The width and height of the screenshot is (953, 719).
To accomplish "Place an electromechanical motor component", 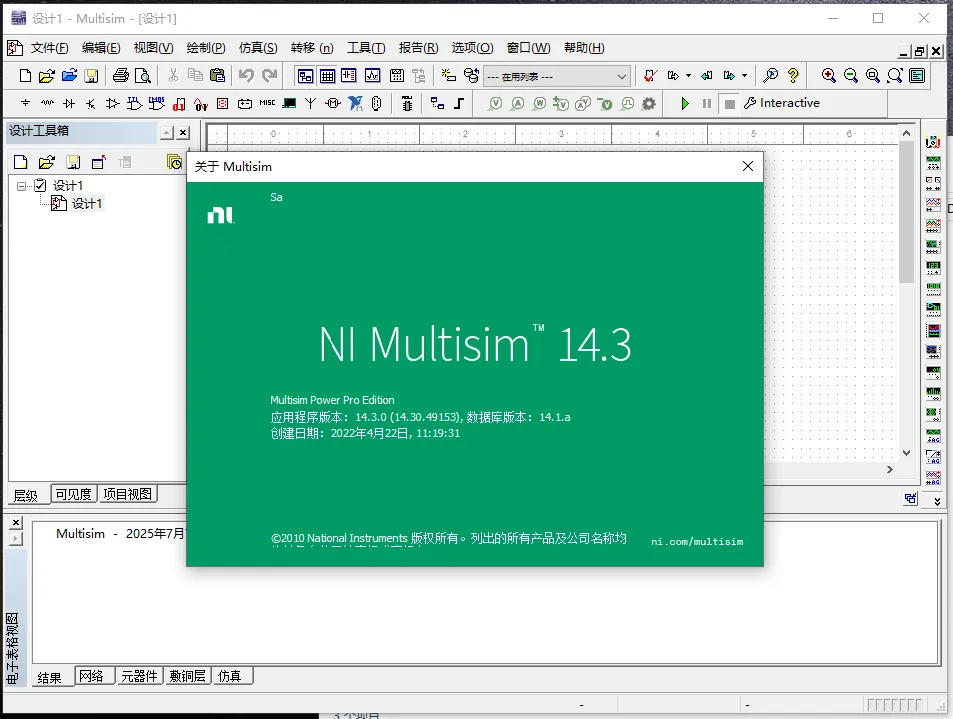I will pos(333,103).
